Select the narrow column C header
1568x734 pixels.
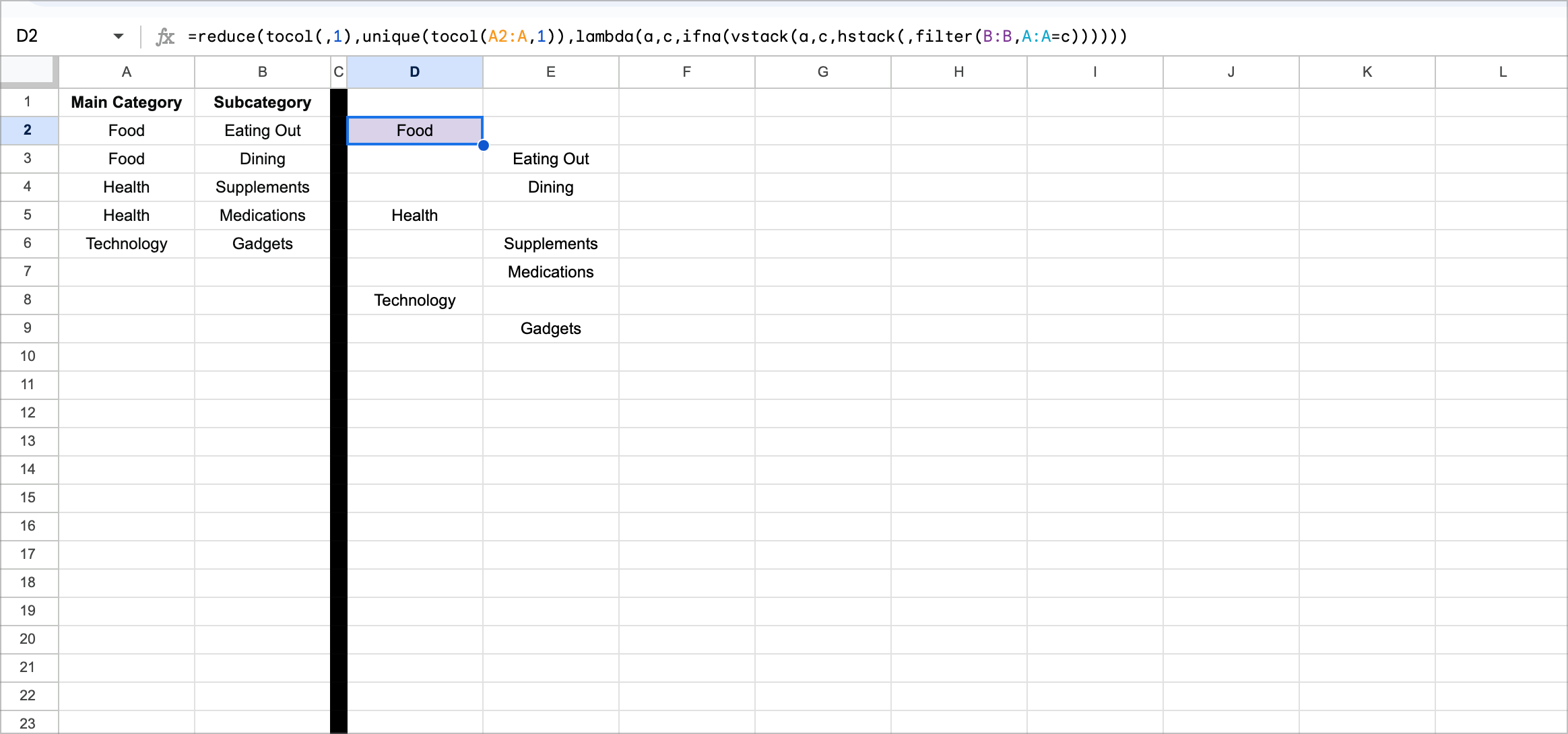click(339, 72)
